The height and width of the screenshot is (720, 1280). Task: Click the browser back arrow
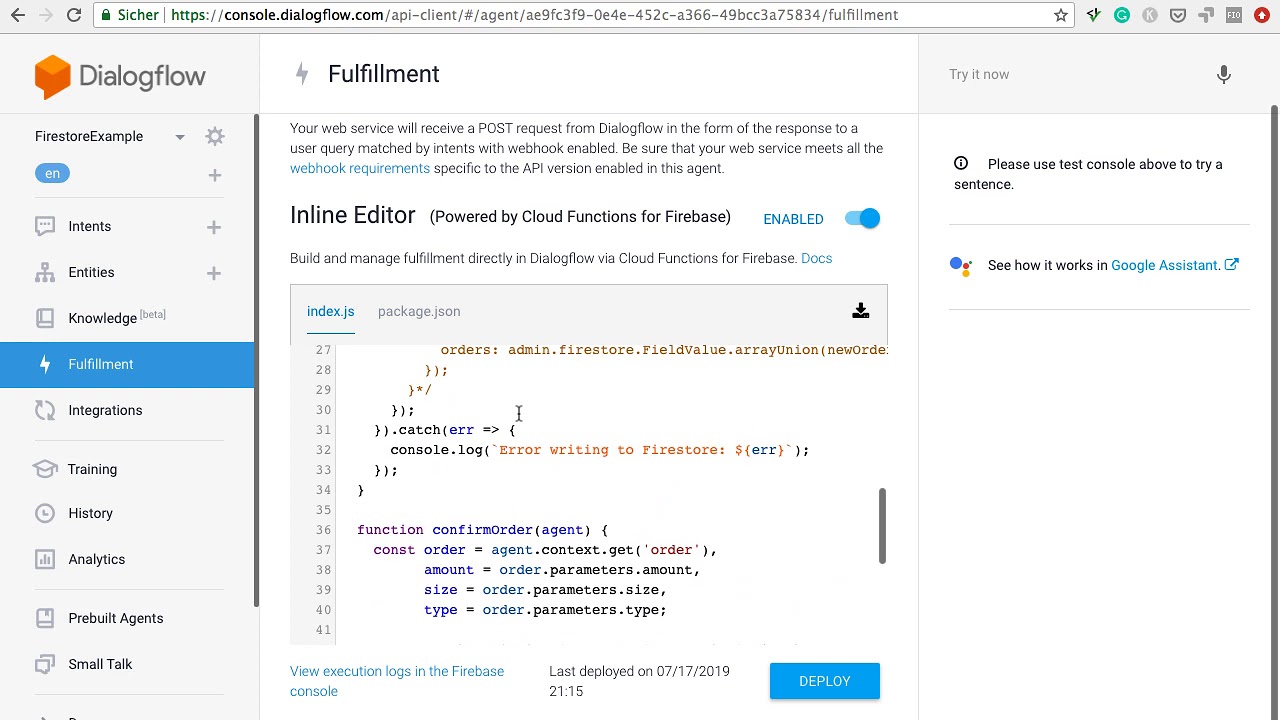pyautogui.click(x=18, y=15)
